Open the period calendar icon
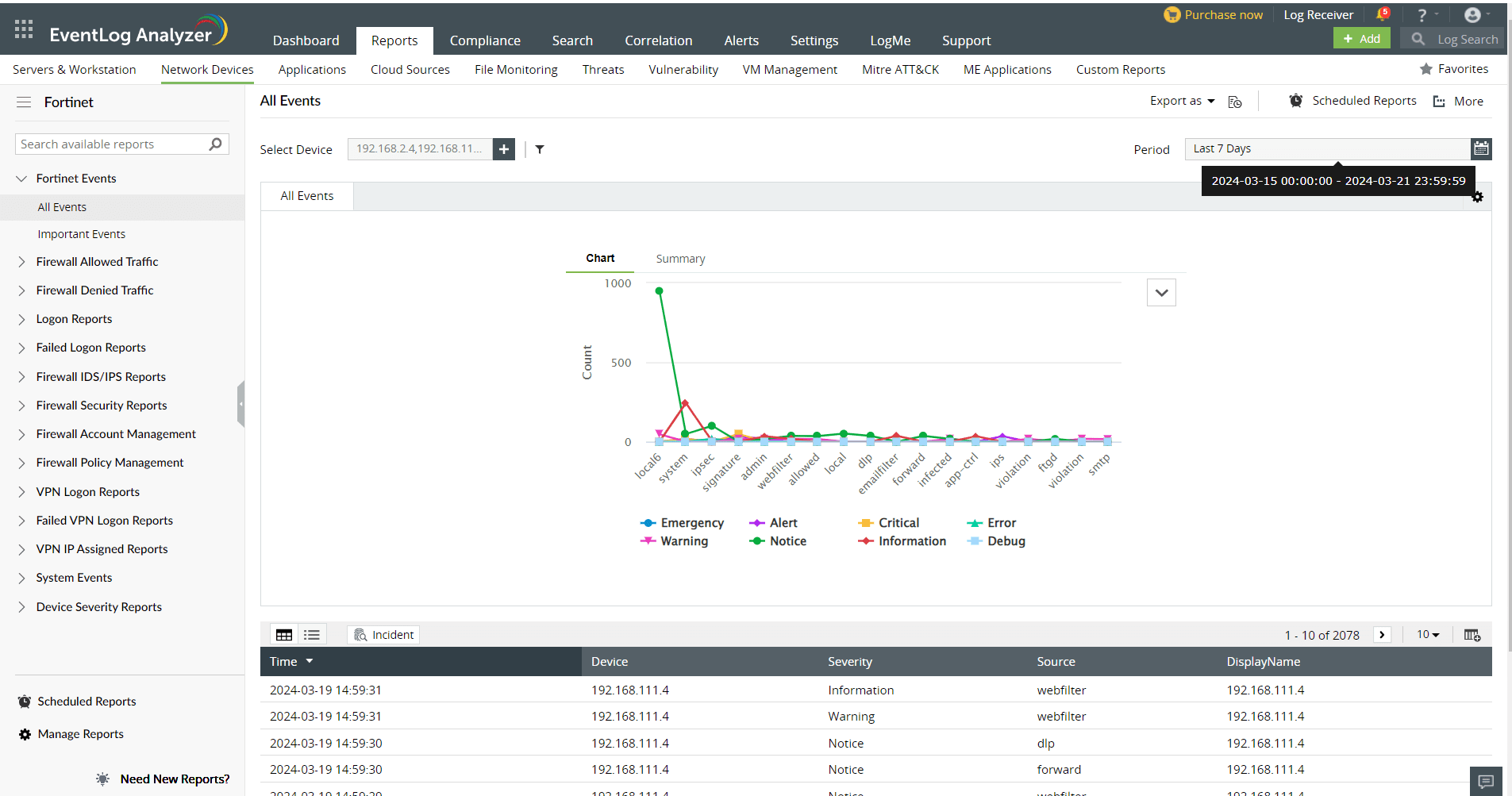Image resolution: width=1512 pixels, height=796 pixels. click(x=1481, y=148)
